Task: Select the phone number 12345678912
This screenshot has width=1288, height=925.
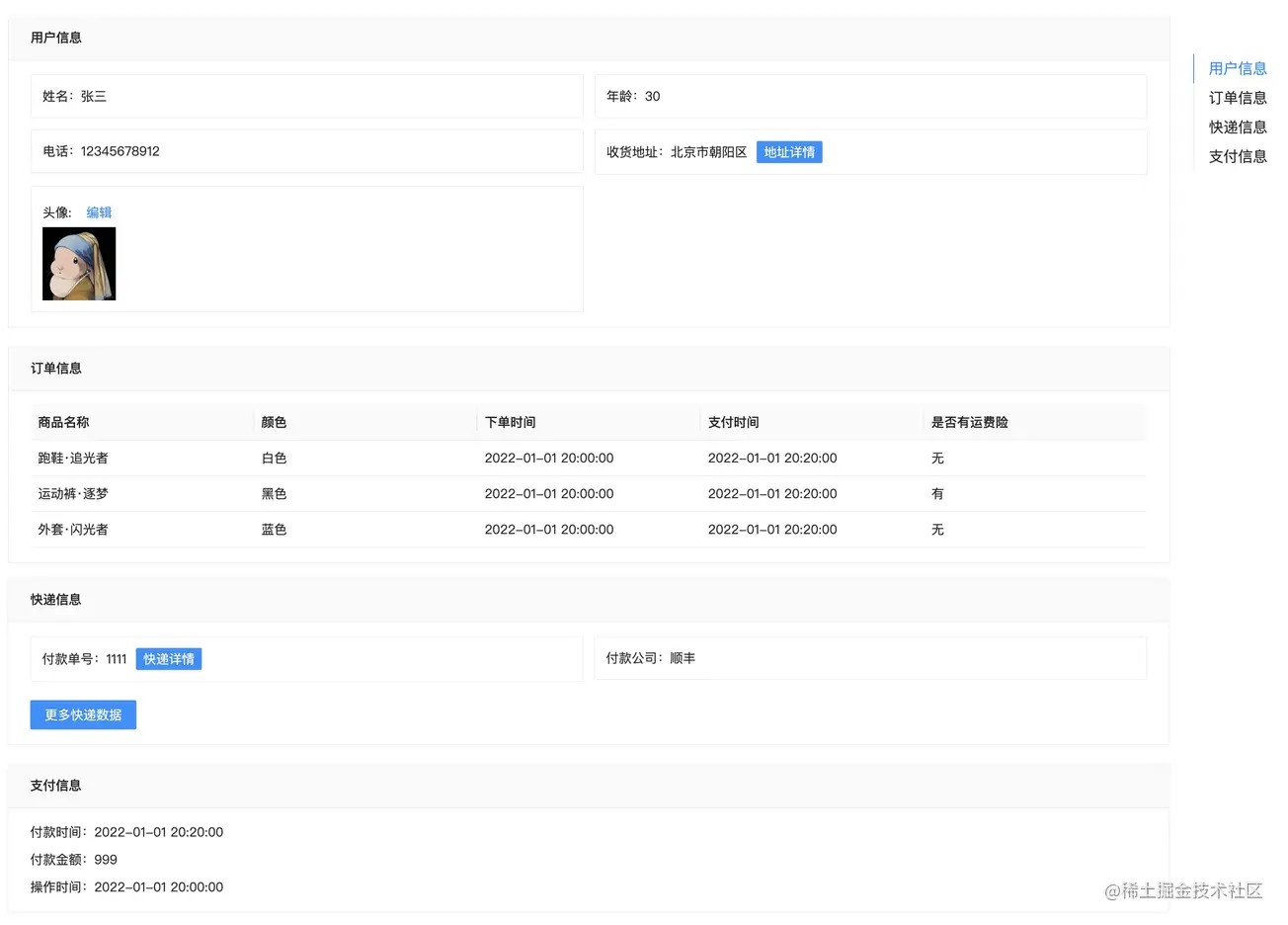Action: pos(120,151)
